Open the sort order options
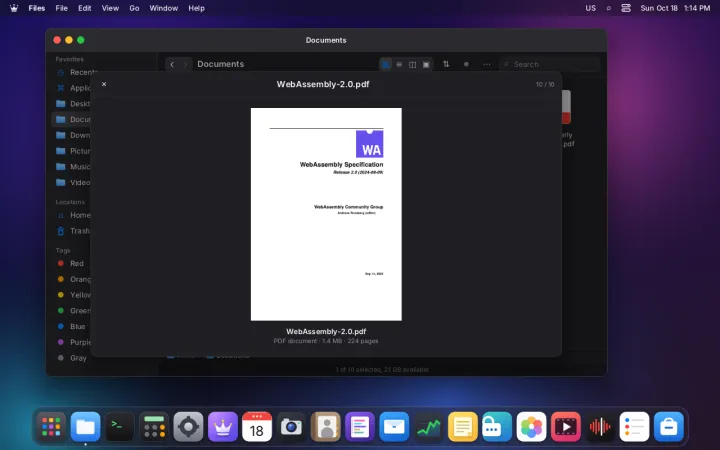720x450 pixels. (x=446, y=64)
